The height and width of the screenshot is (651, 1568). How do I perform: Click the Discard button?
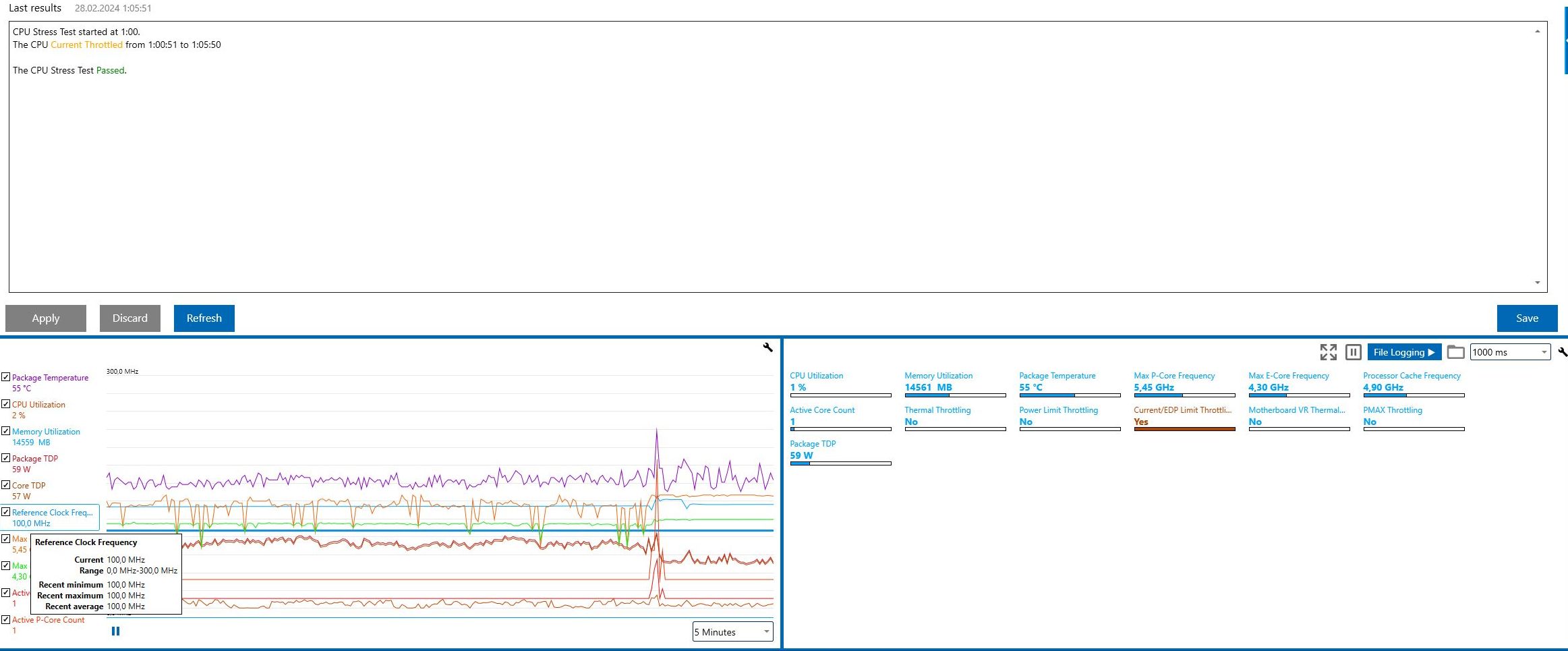[x=130, y=318]
